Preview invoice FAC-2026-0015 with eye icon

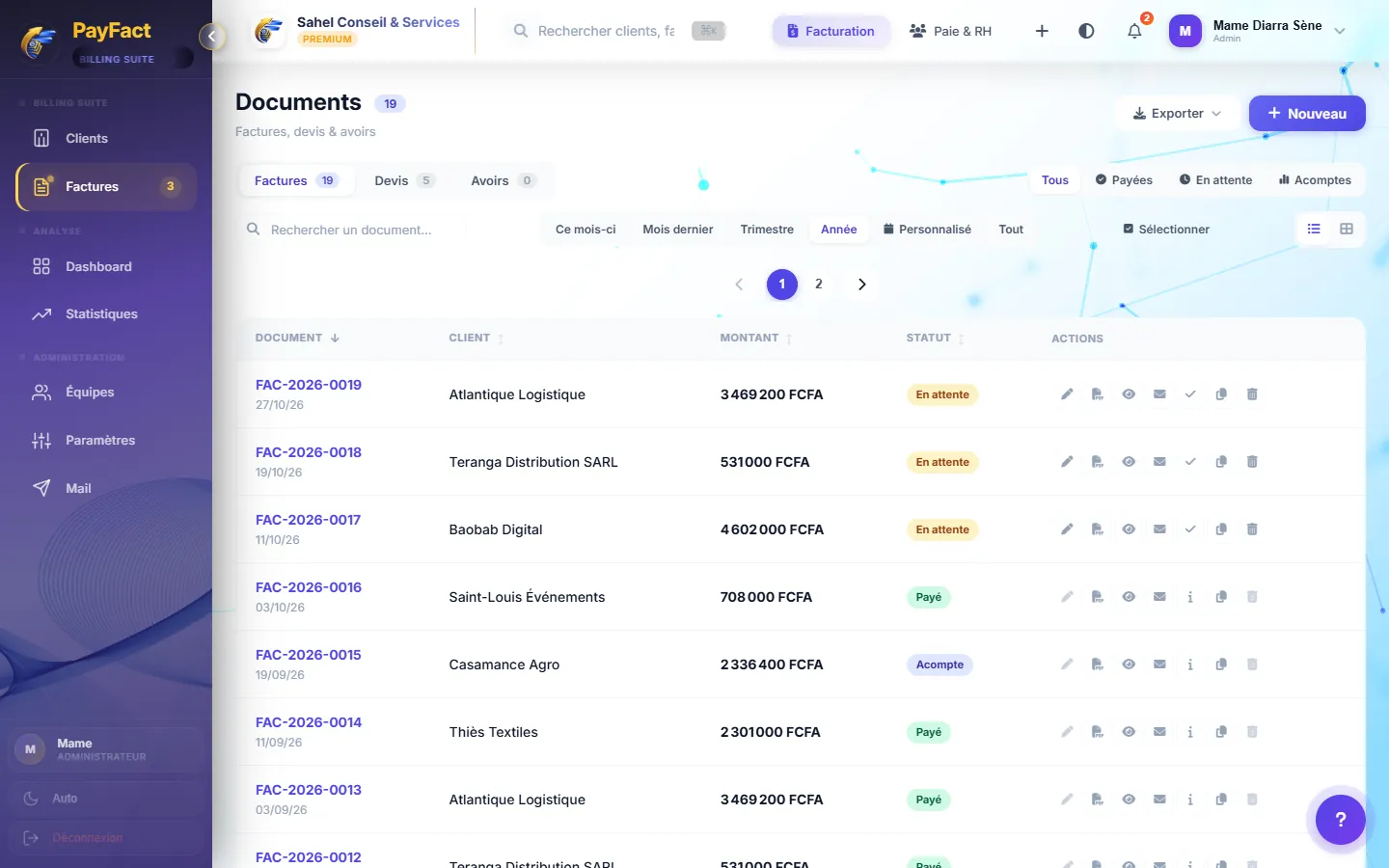1129,665
